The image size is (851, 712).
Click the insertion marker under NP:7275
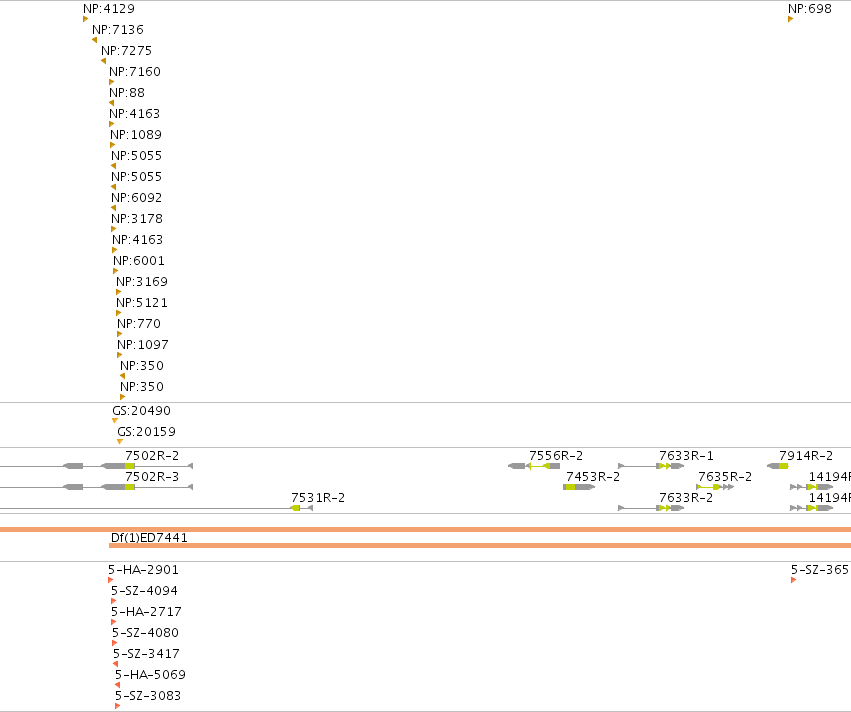(103, 61)
